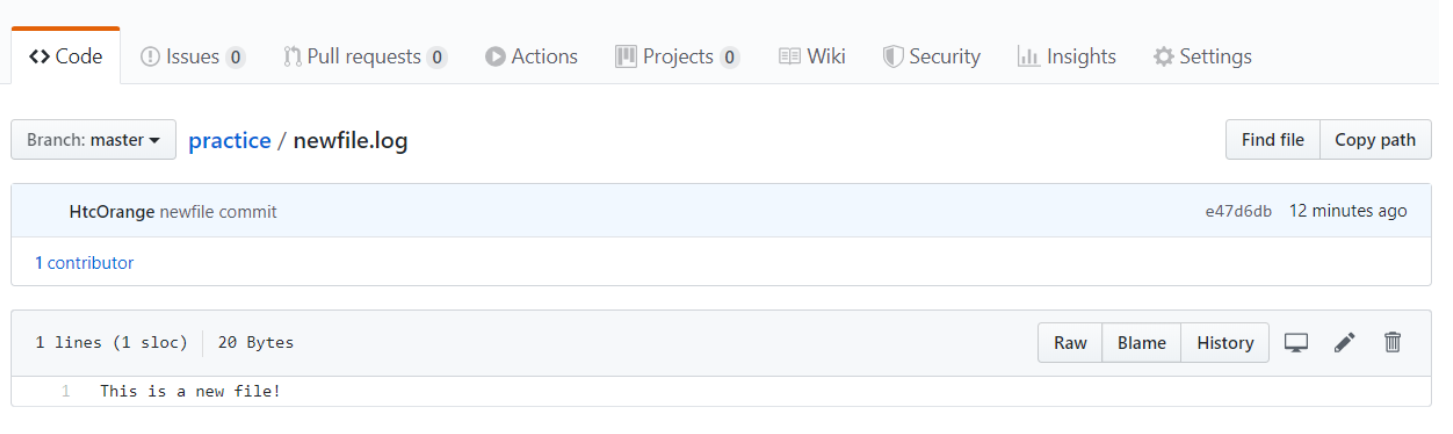Screen dimensions: 1453x434
Task: Click the Copy path button
Action: (1376, 140)
